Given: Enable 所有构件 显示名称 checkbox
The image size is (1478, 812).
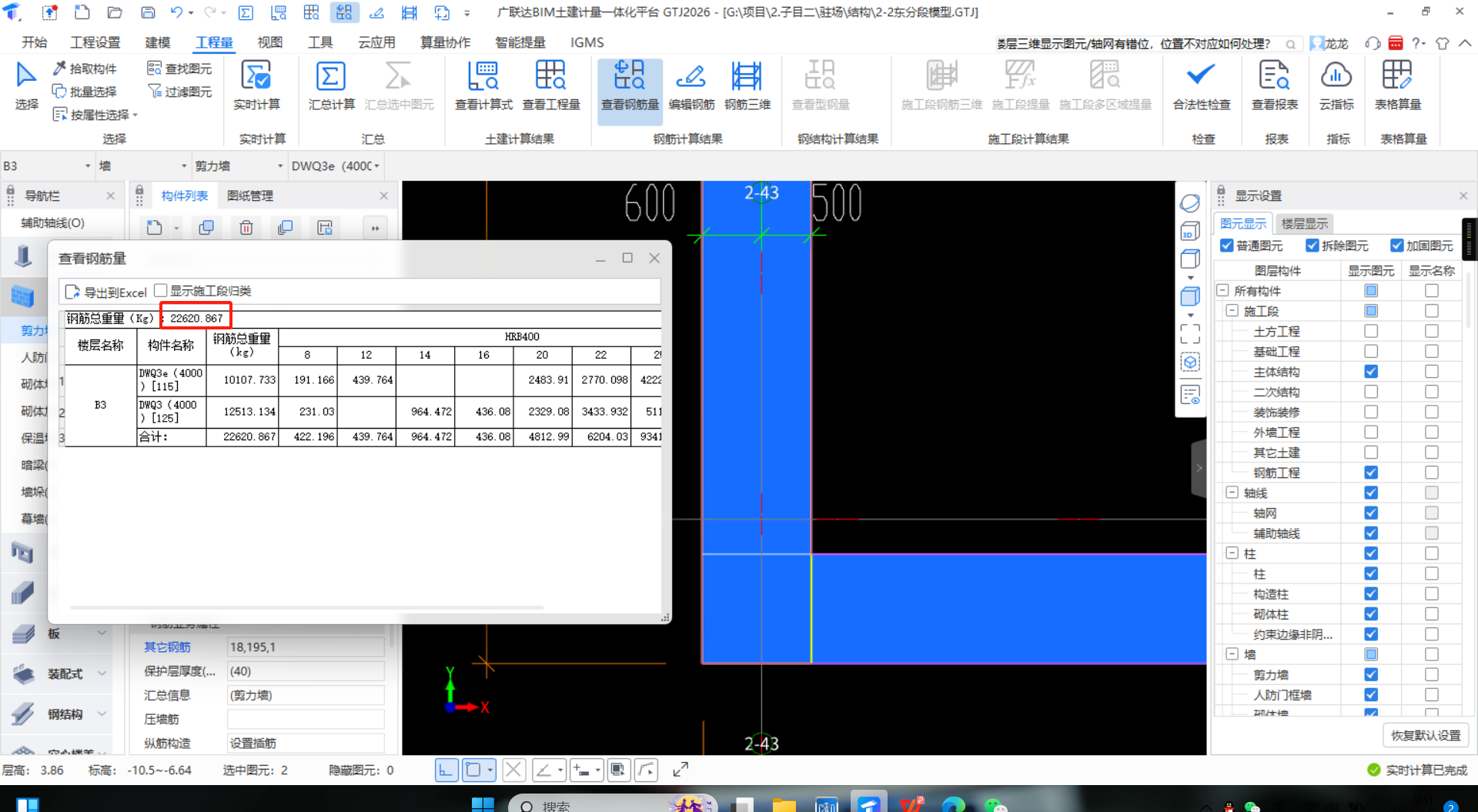Looking at the screenshot, I should 1432,290.
